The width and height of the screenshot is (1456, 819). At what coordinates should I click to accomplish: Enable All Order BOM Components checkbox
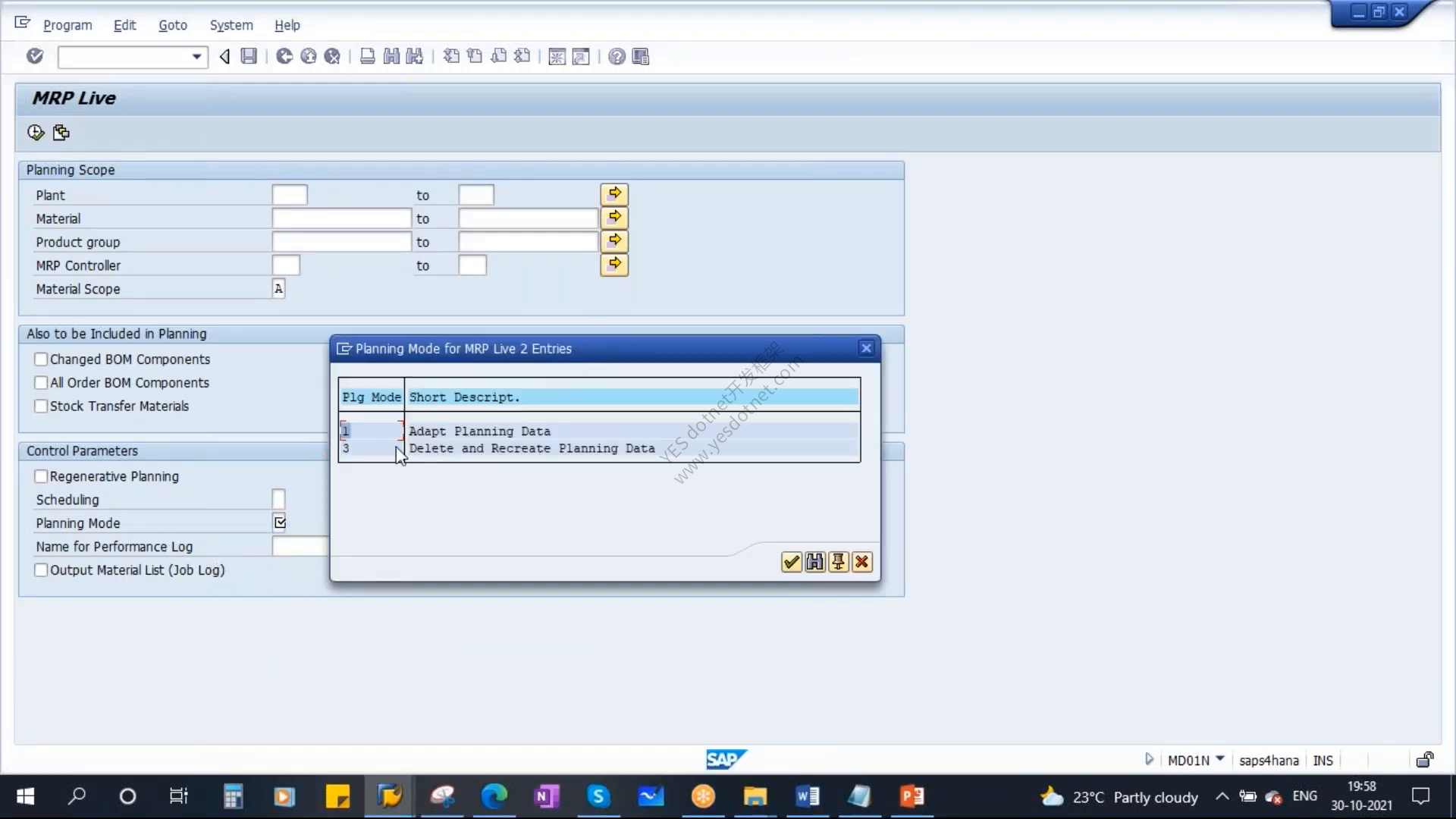(41, 383)
